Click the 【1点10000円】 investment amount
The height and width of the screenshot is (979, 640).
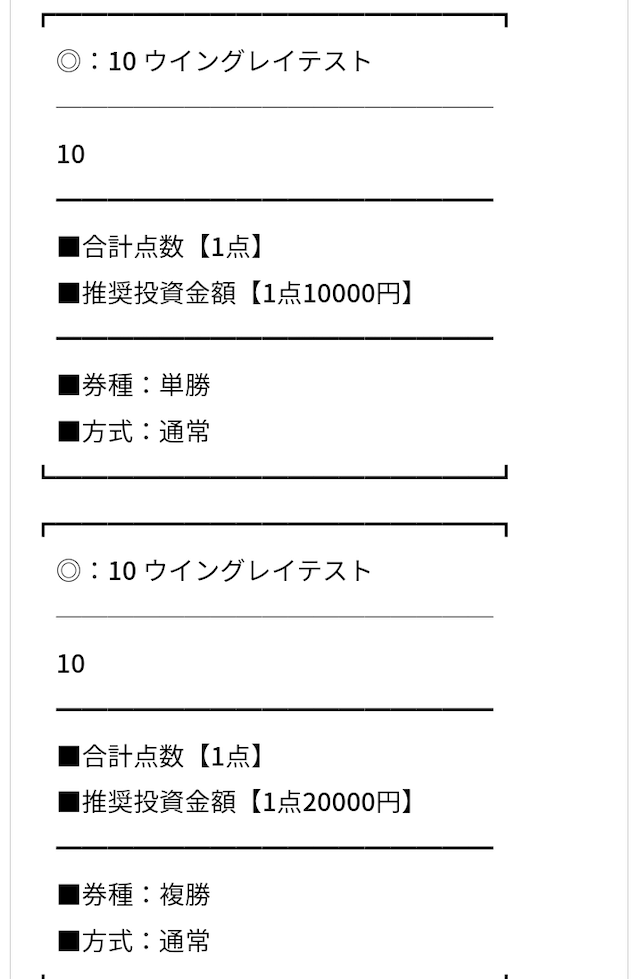click(329, 293)
